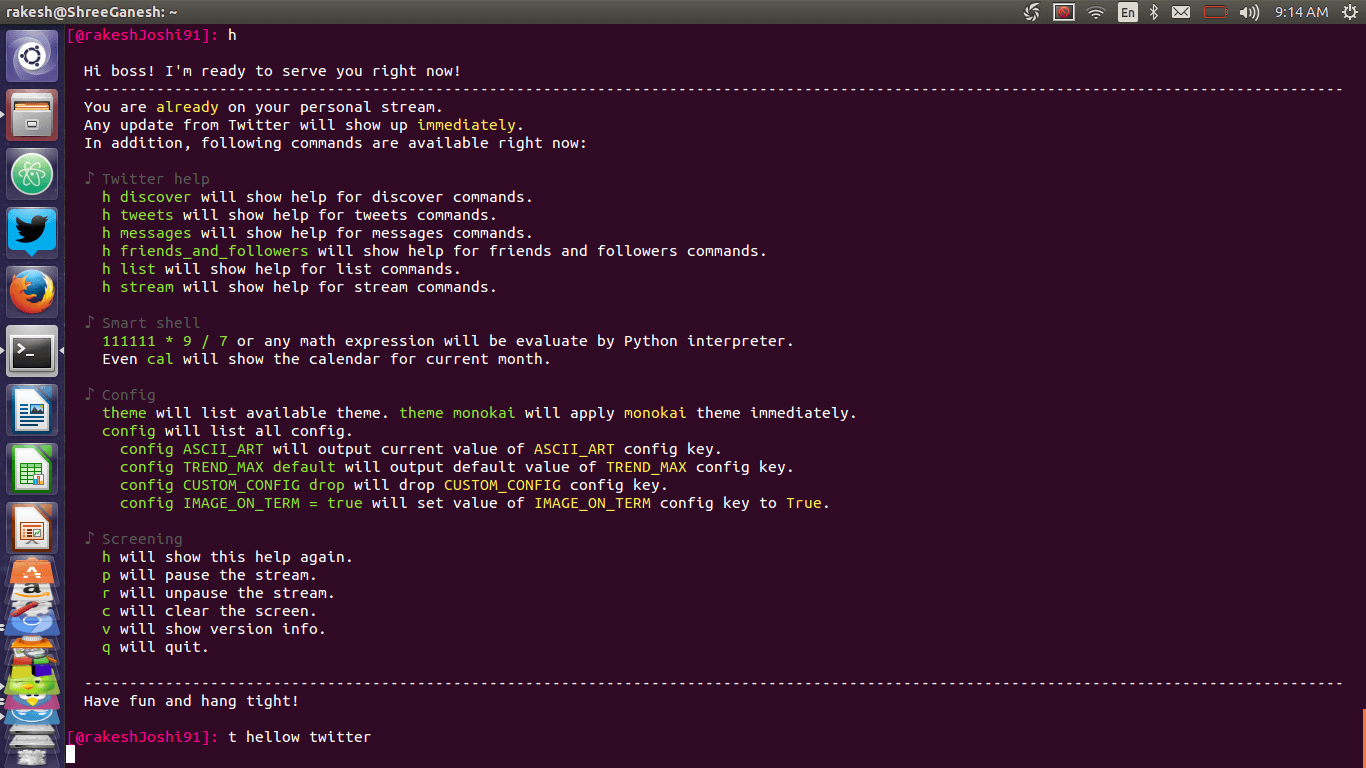Click the 'h friends_and_followers' help line
Screen dimensions: 1366x768
click(435, 251)
